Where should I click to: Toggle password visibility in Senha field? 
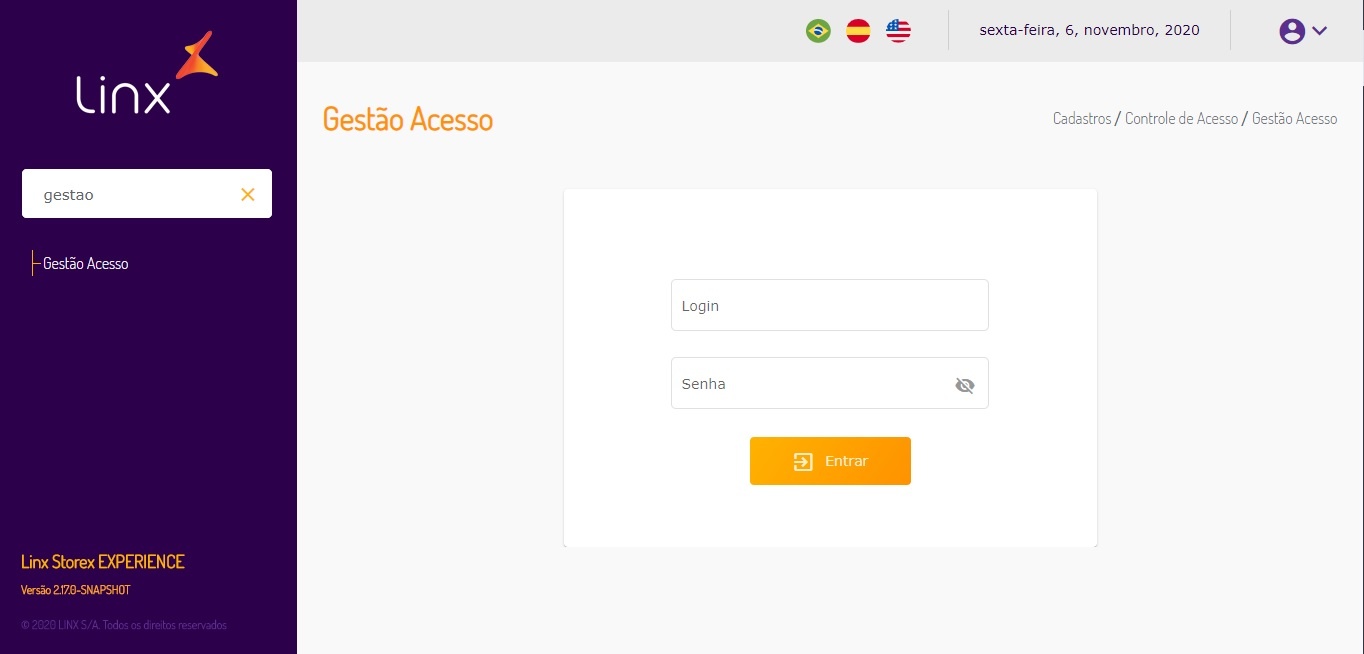click(964, 385)
